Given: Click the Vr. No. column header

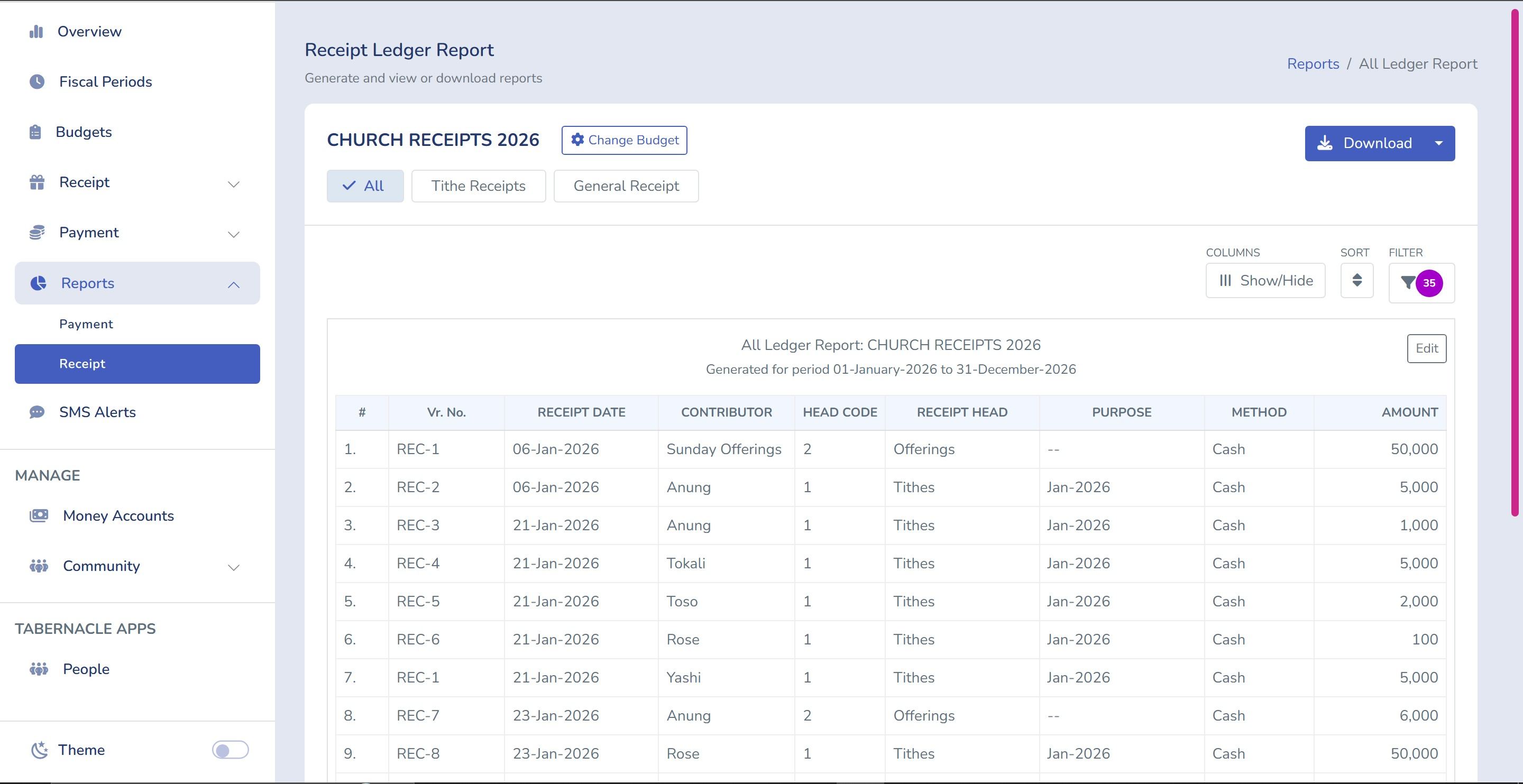Looking at the screenshot, I should [446, 412].
